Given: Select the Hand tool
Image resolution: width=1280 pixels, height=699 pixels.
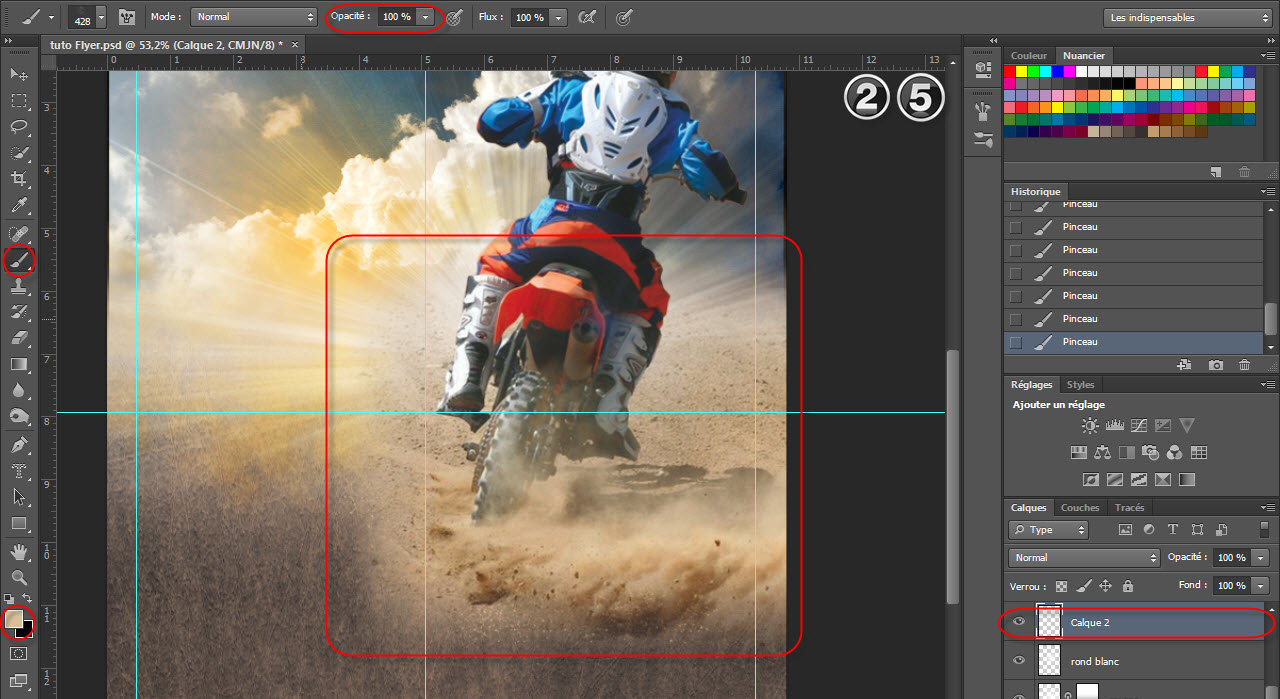Looking at the screenshot, I should [19, 552].
